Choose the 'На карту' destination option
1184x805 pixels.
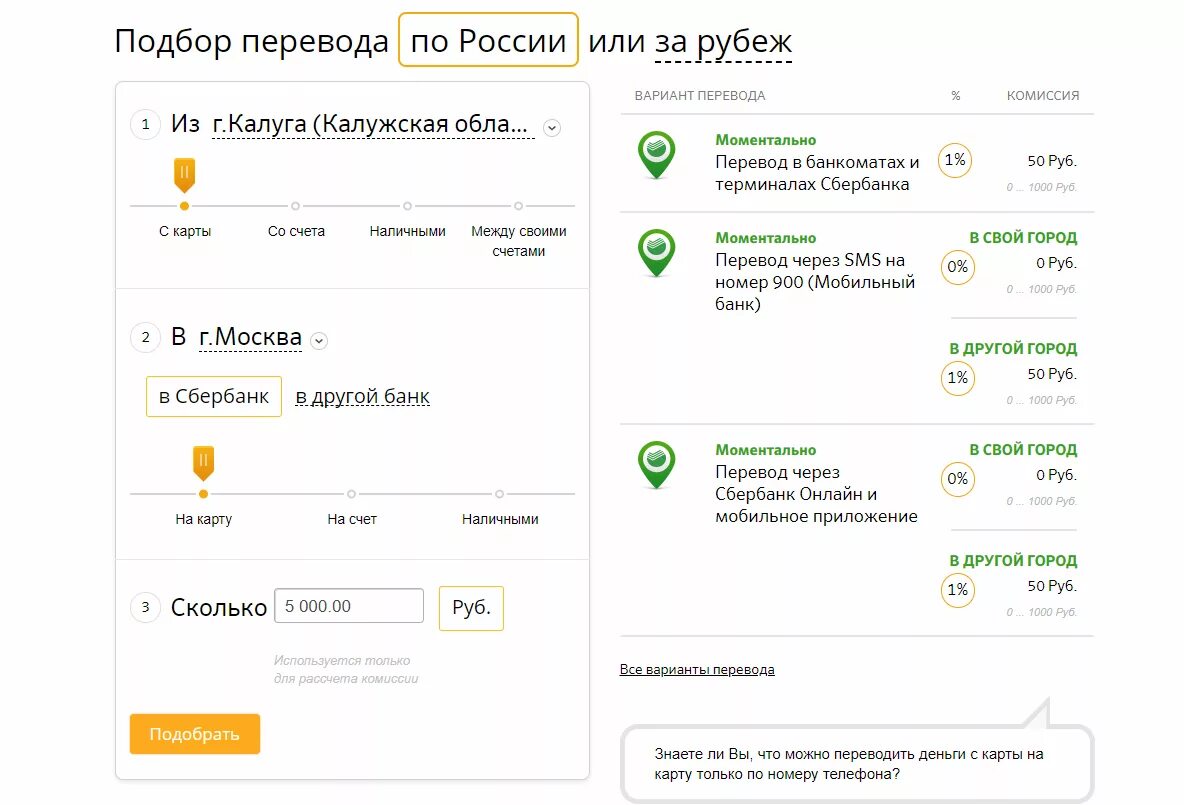203,519
